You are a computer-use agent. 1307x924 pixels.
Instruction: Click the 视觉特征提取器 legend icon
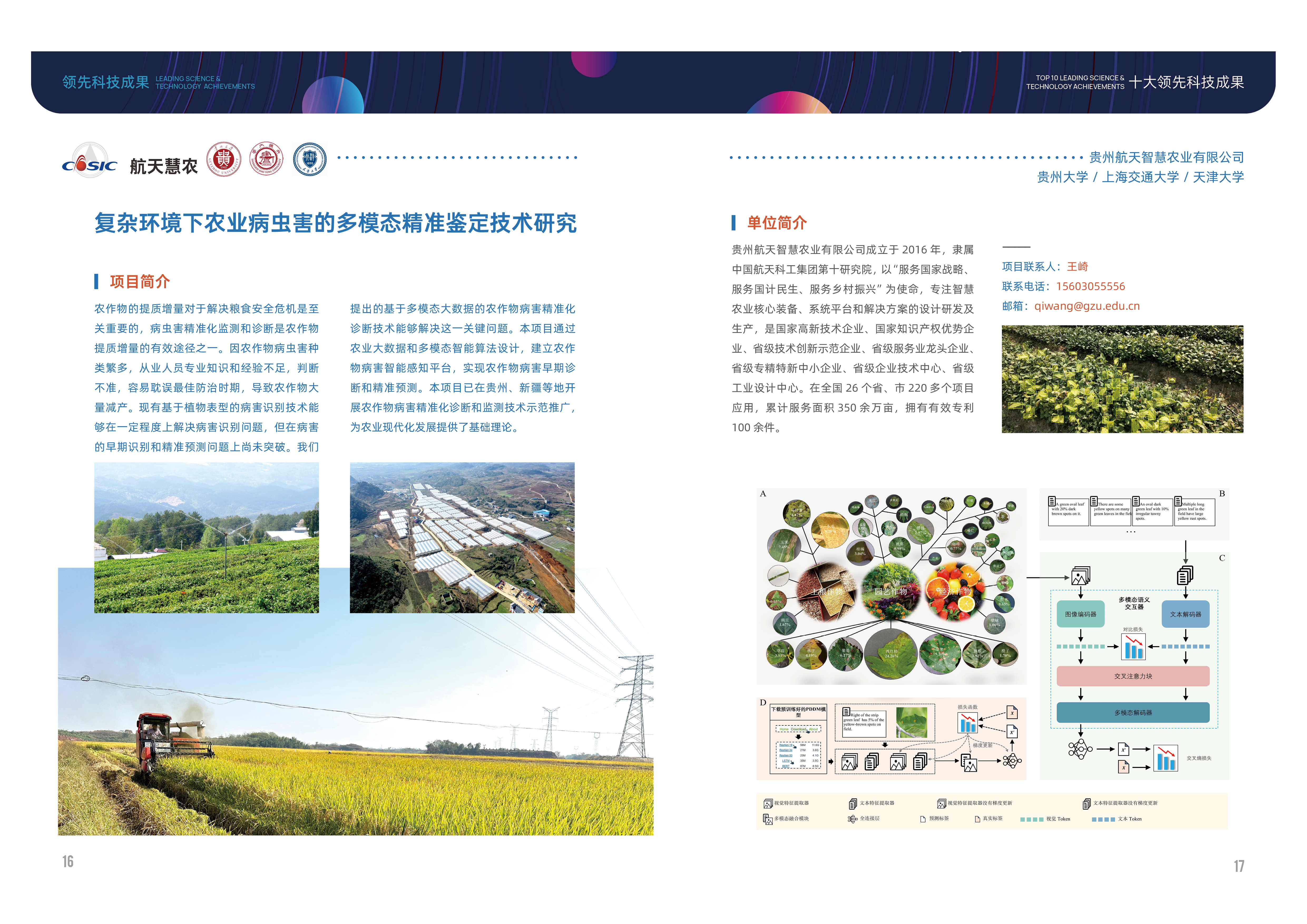pos(768,803)
